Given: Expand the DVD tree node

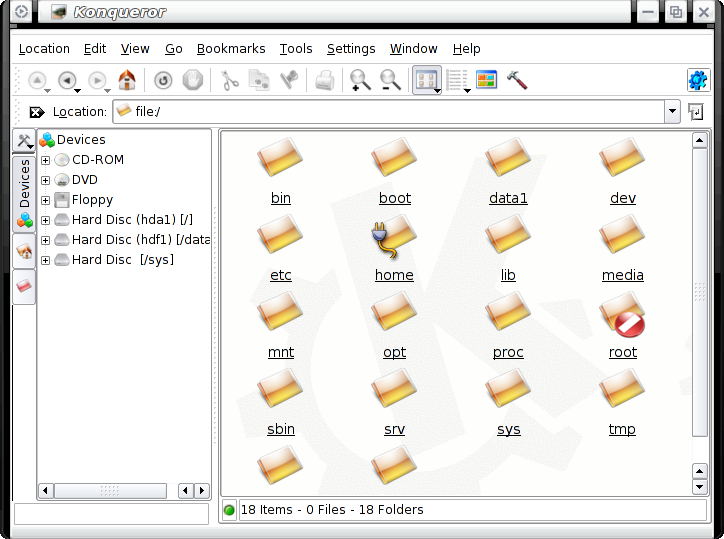Looking at the screenshot, I should pyautogui.click(x=45, y=180).
